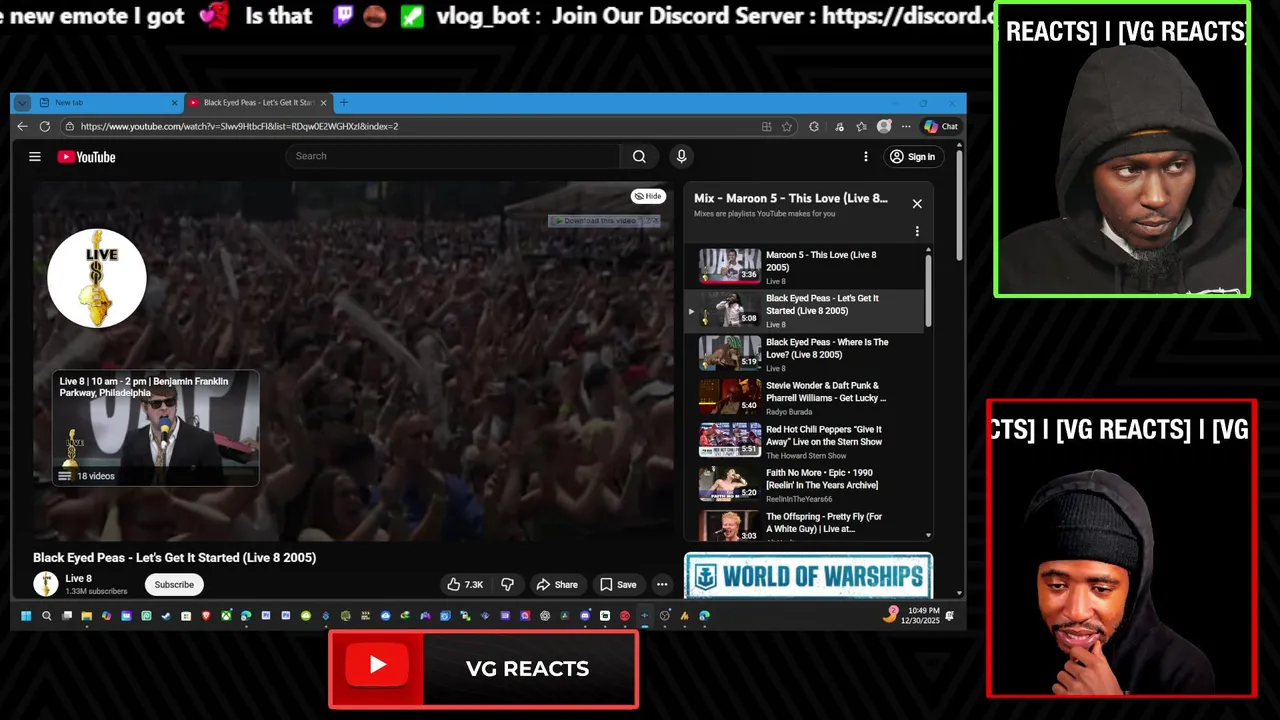Open the Live 8 playlist card with 18 videos
Viewport: 1280px width, 720px height.
point(156,428)
